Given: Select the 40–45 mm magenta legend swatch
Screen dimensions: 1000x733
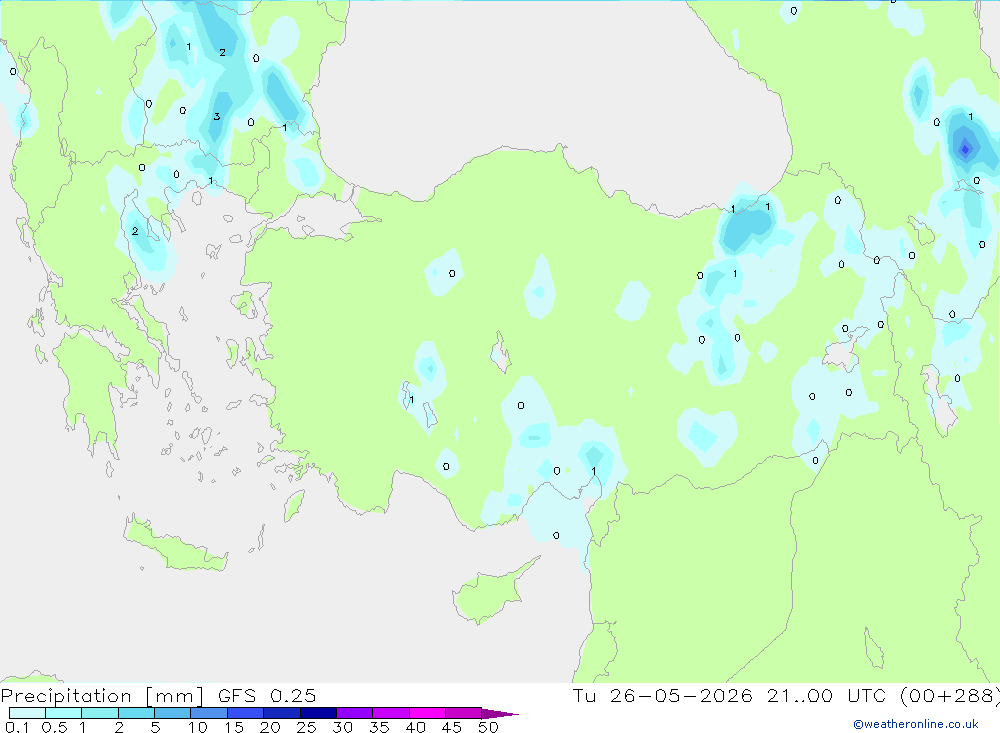Looking at the screenshot, I should pos(427,713).
